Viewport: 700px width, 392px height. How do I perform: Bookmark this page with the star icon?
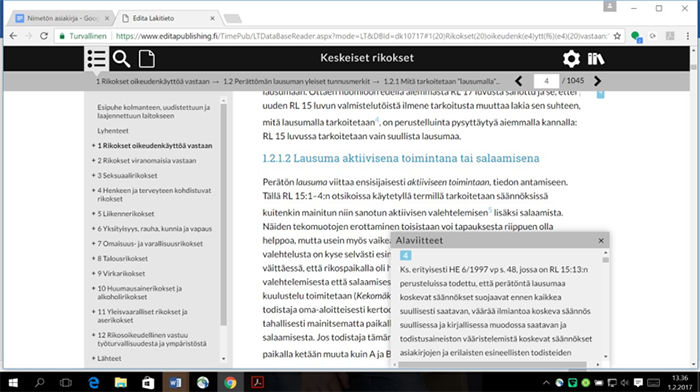point(617,36)
